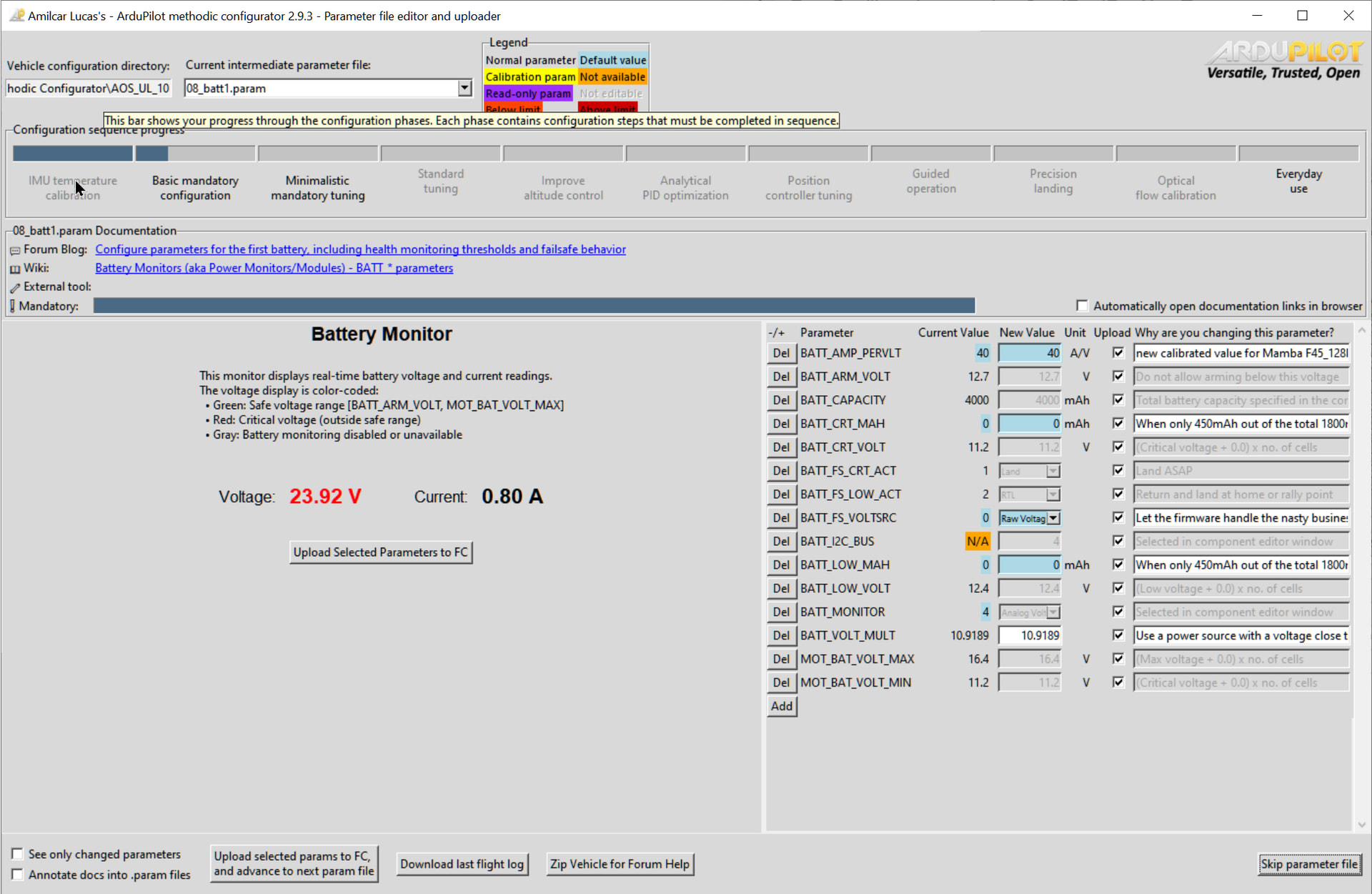Click the Forum Blog speech bubble icon
Image resolution: width=1372 pixels, height=894 pixels.
tap(15, 250)
